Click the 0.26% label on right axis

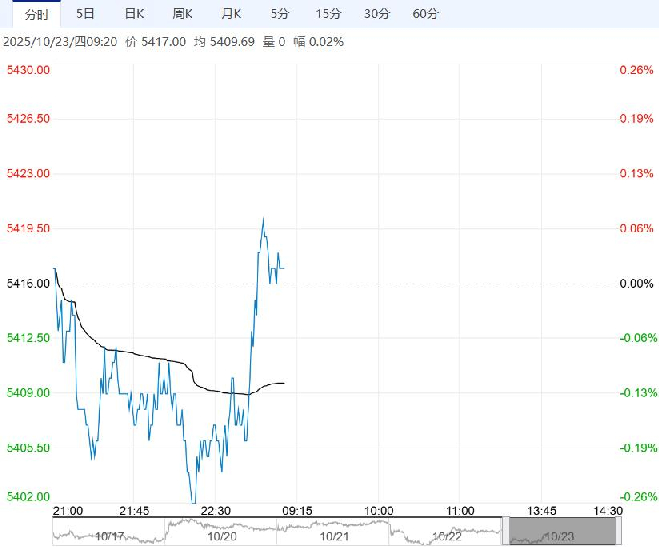[636, 70]
